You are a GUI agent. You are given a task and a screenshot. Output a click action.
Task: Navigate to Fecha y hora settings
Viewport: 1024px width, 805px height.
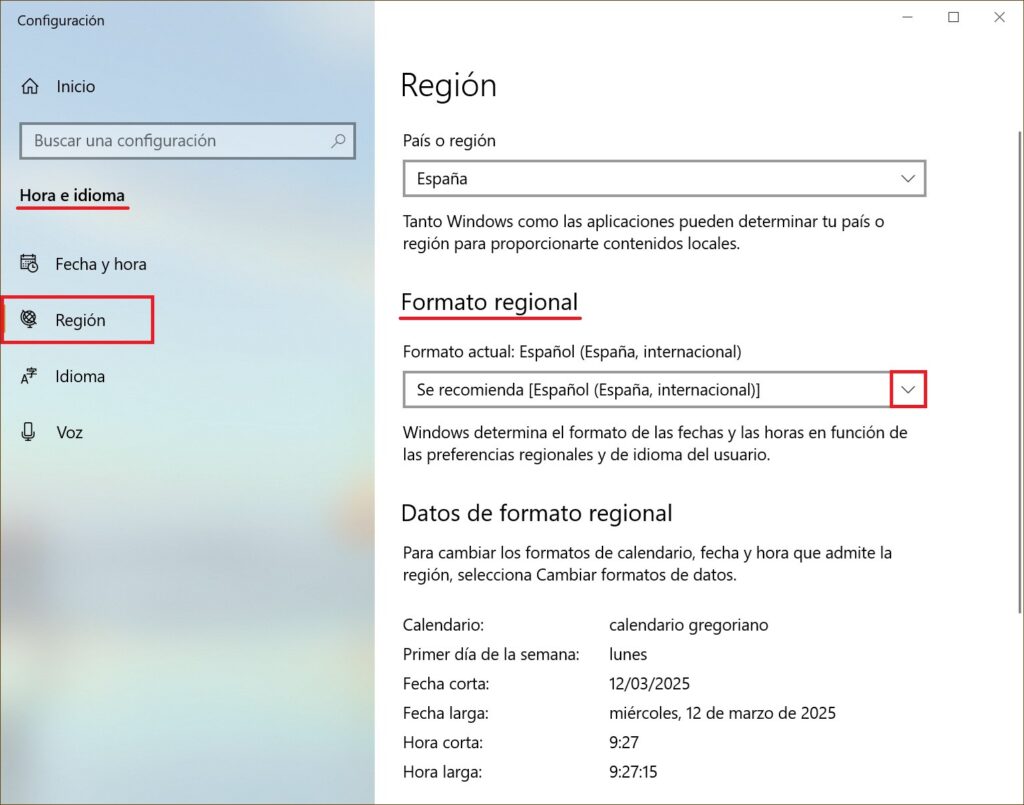tap(100, 264)
